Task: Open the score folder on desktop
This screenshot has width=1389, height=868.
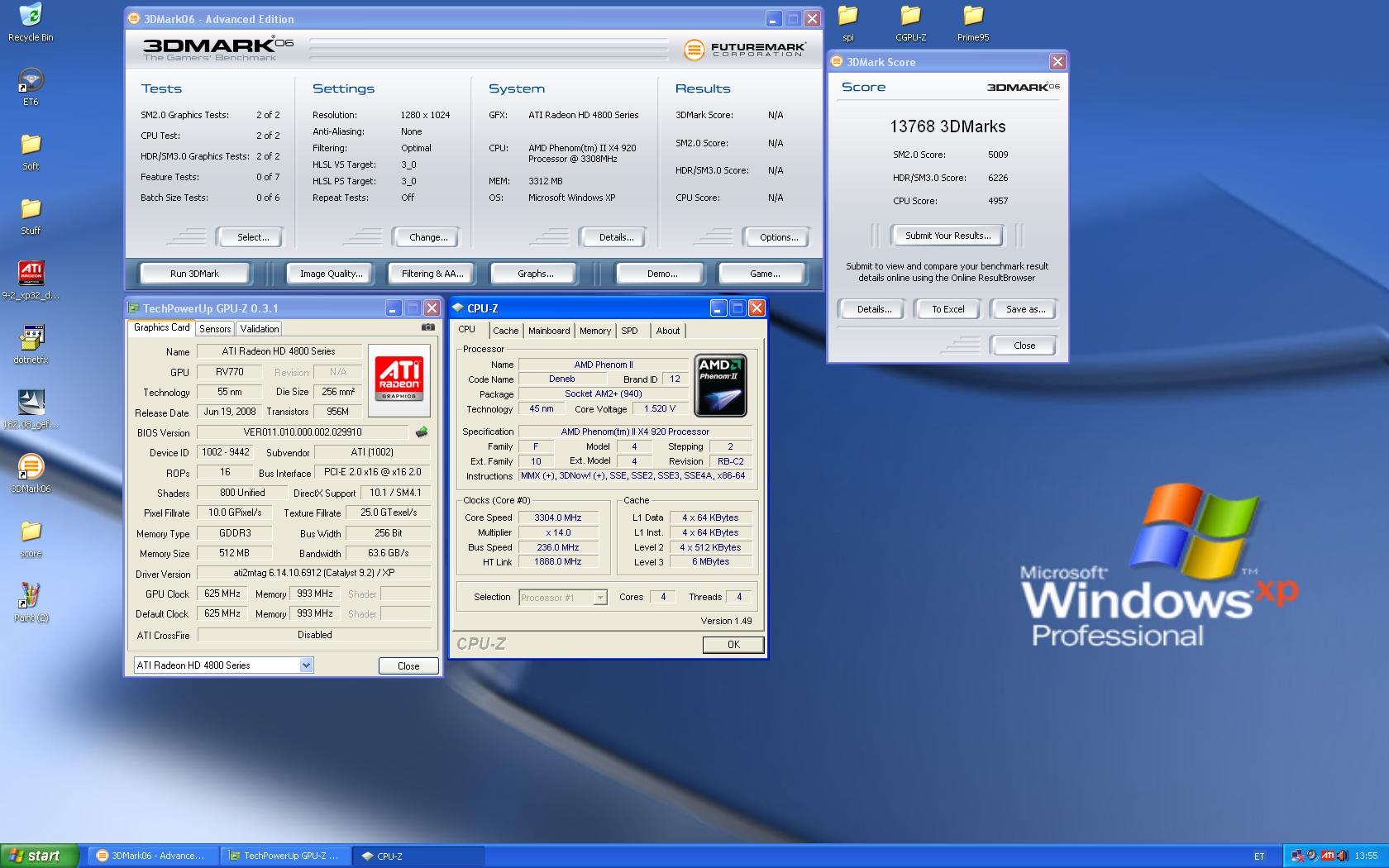Action: [31, 538]
